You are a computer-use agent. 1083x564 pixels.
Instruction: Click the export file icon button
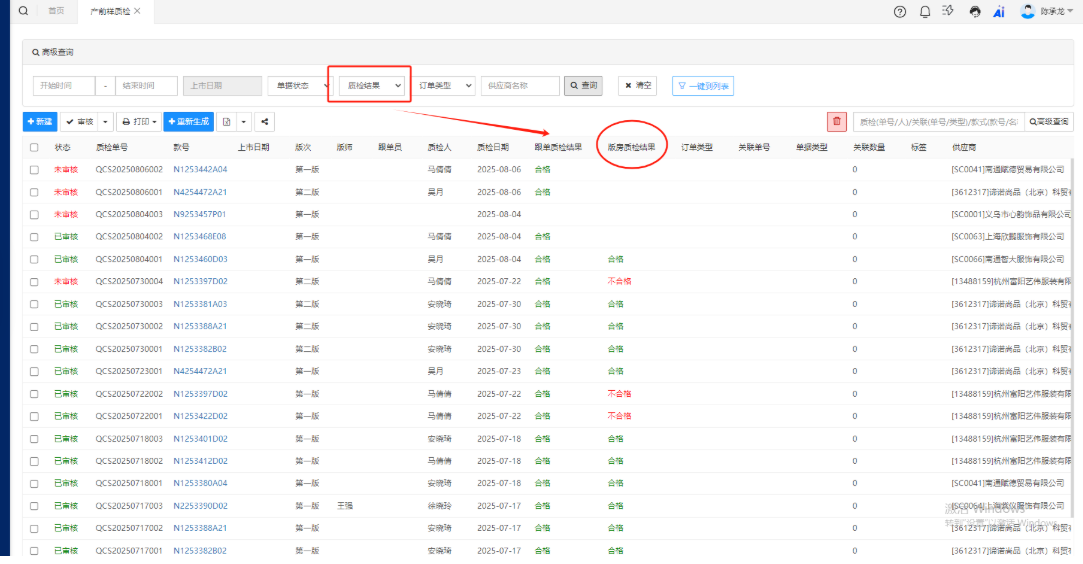pyautogui.click(x=227, y=122)
